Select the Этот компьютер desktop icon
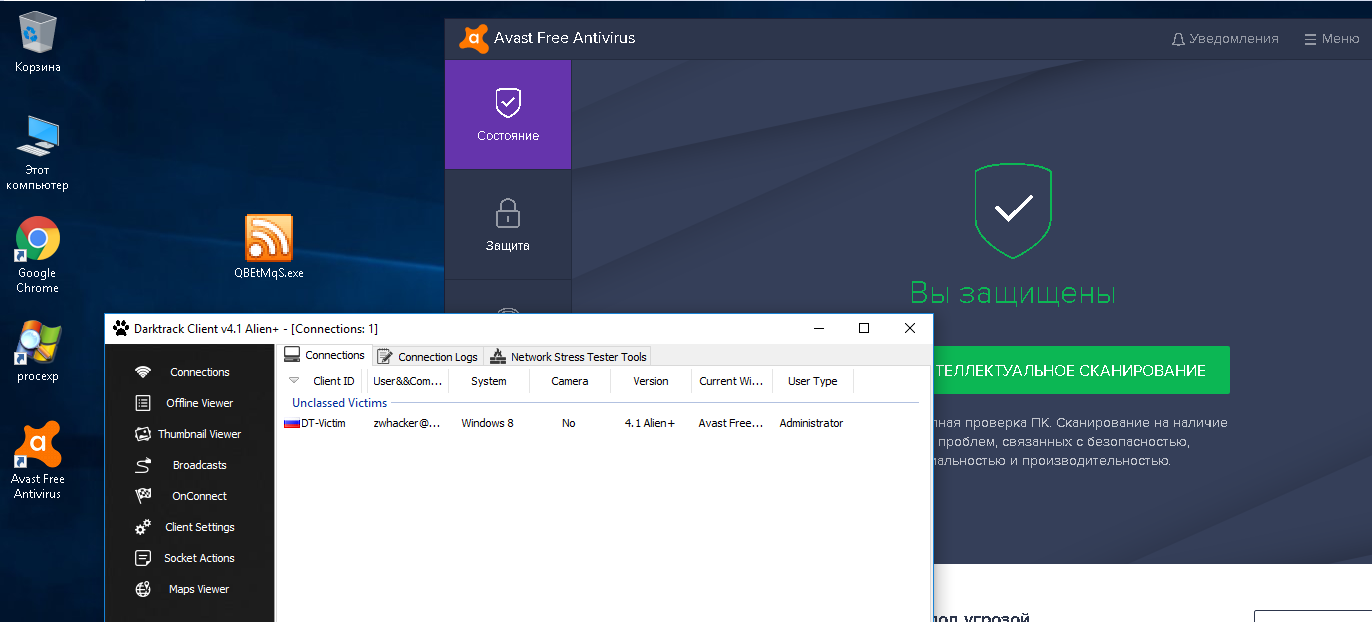The height and width of the screenshot is (622, 1372). (x=38, y=152)
